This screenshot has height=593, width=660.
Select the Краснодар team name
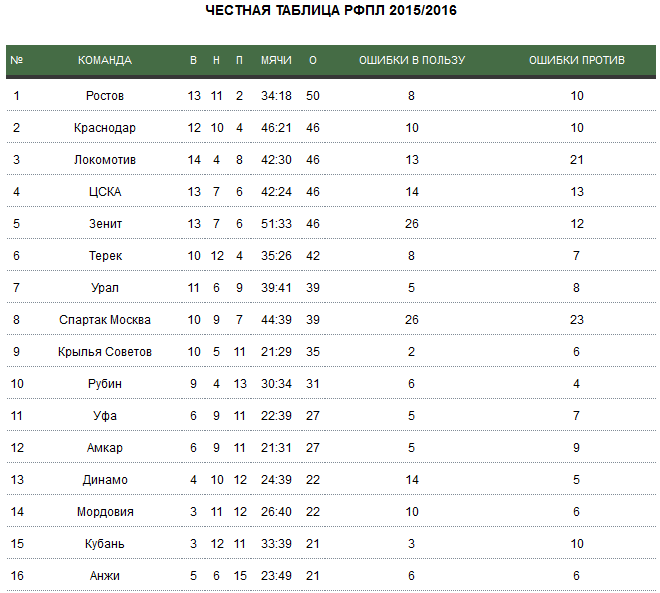[105, 128]
